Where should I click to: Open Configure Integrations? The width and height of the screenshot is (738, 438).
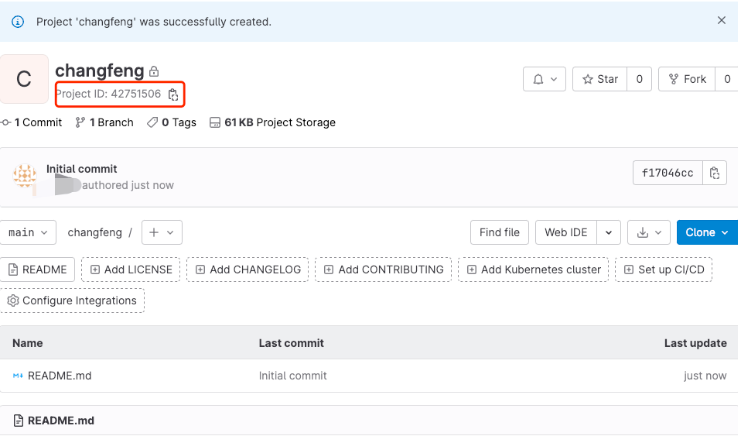(x=72, y=300)
